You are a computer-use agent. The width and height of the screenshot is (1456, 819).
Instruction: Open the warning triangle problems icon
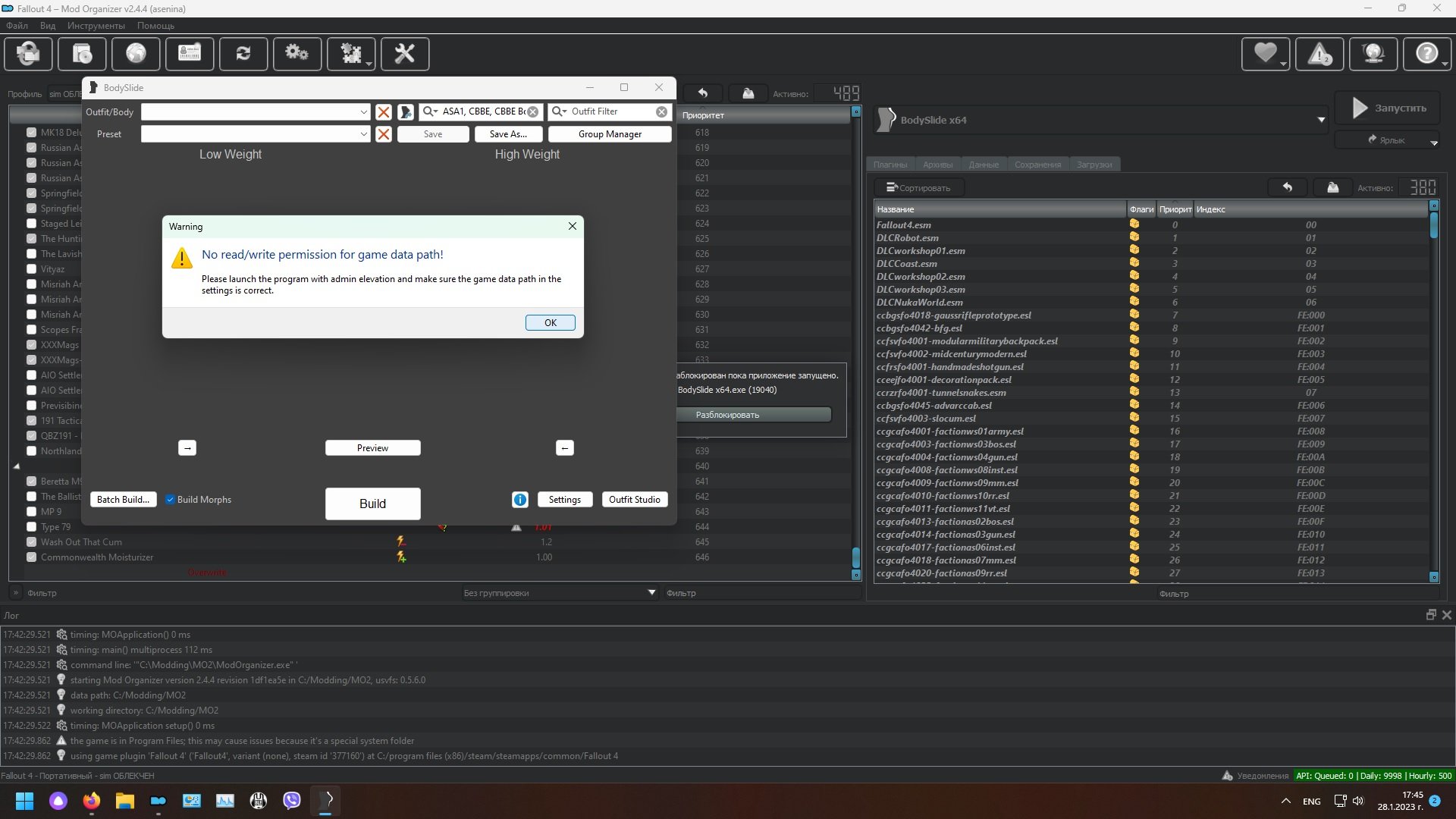pyautogui.click(x=1319, y=54)
